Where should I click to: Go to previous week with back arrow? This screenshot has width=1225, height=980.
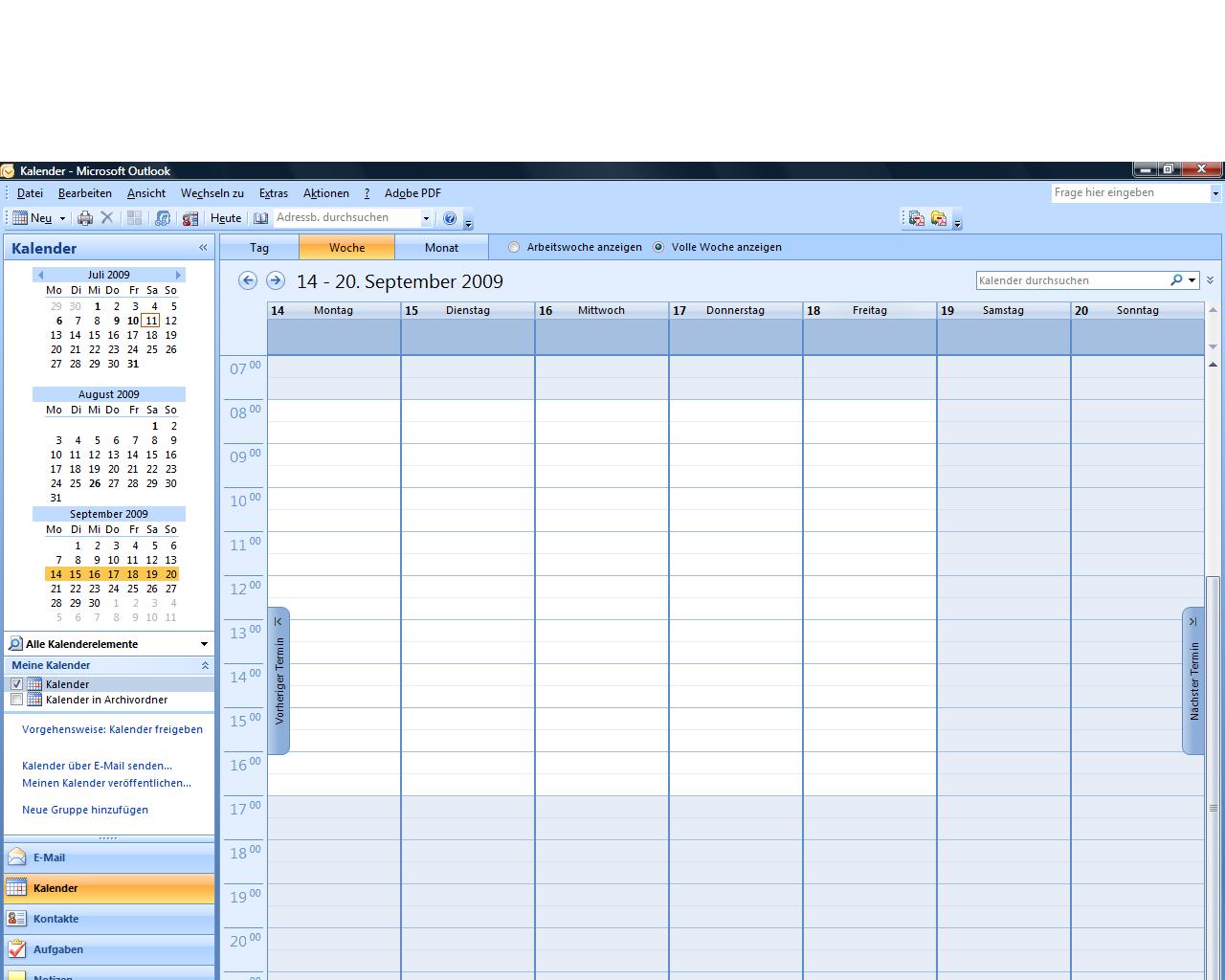point(248,280)
